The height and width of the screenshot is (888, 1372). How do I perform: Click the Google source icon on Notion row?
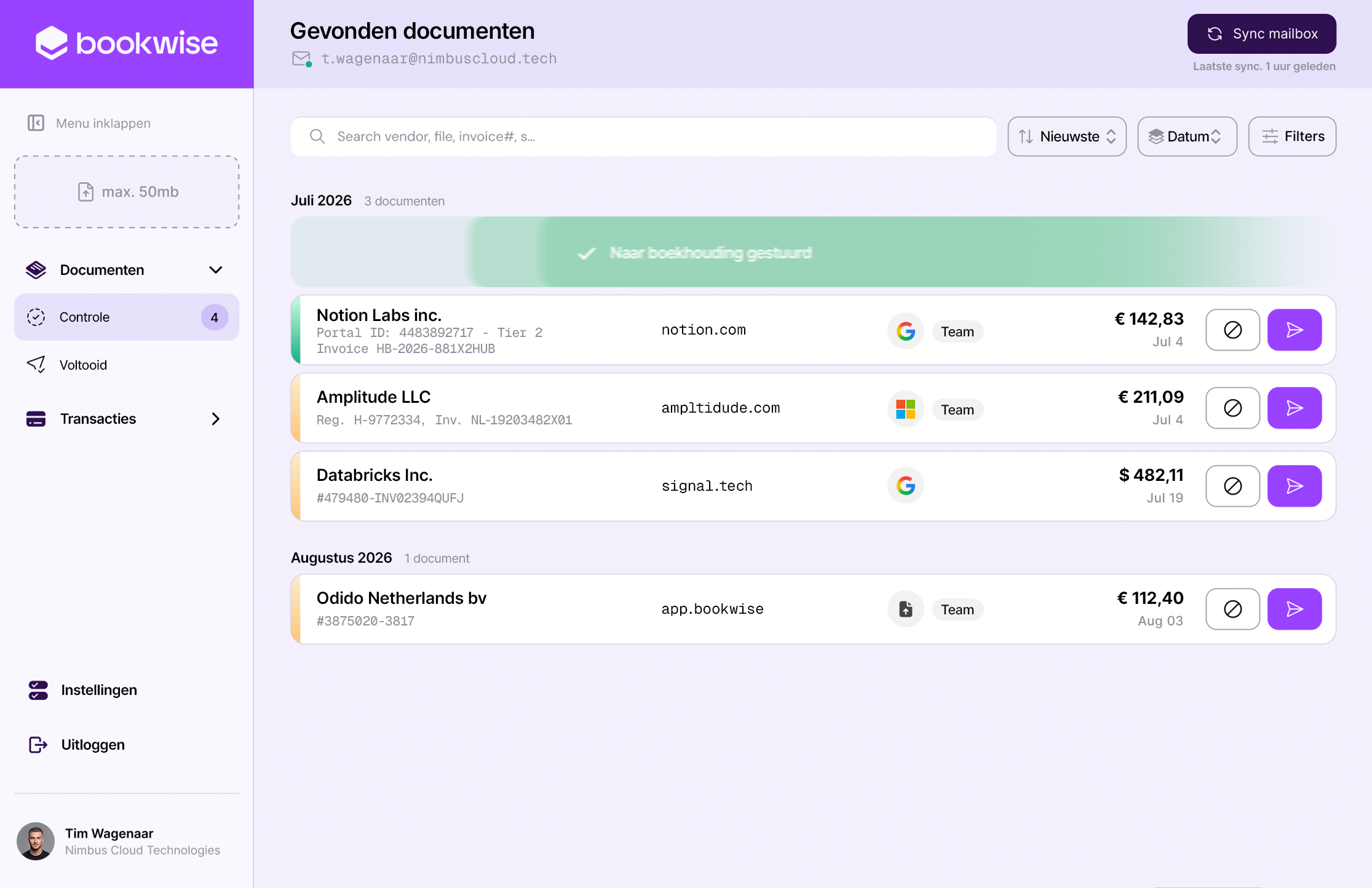(x=905, y=331)
